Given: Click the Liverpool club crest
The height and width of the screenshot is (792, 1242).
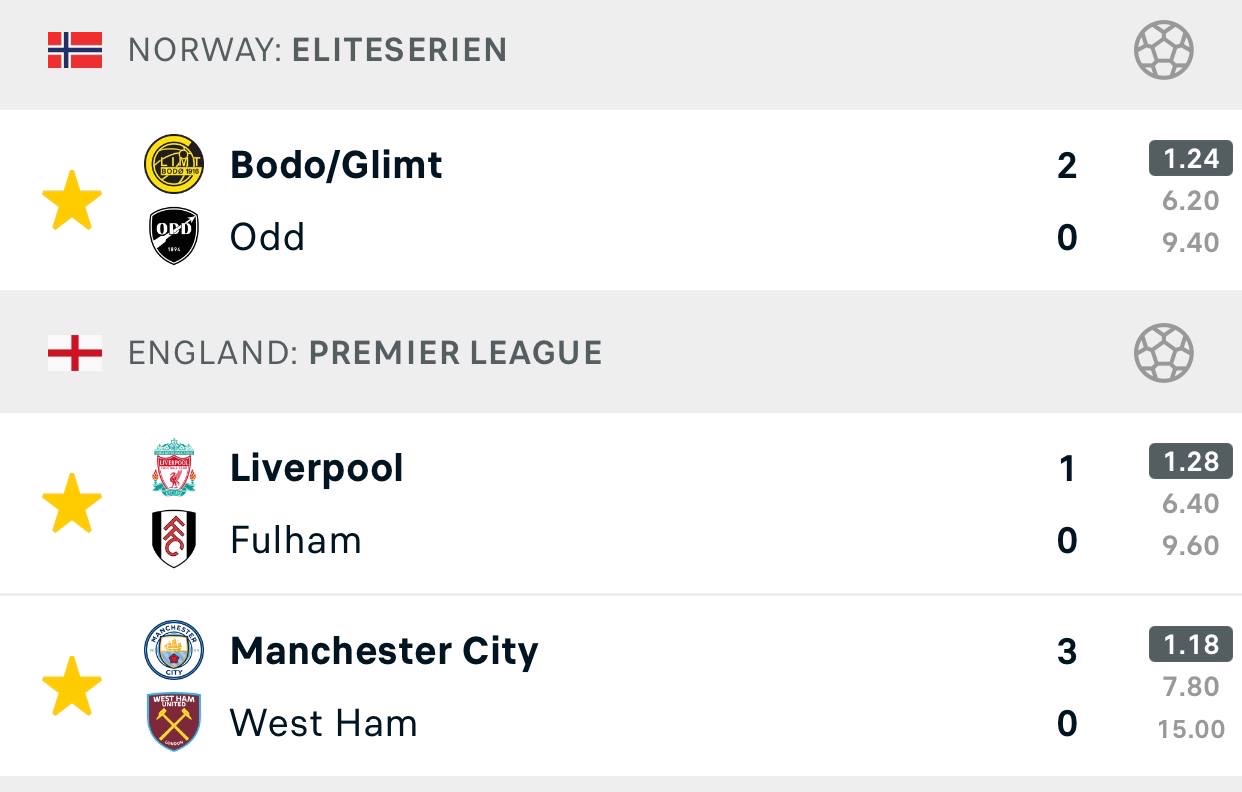Looking at the screenshot, I should pos(174,466).
